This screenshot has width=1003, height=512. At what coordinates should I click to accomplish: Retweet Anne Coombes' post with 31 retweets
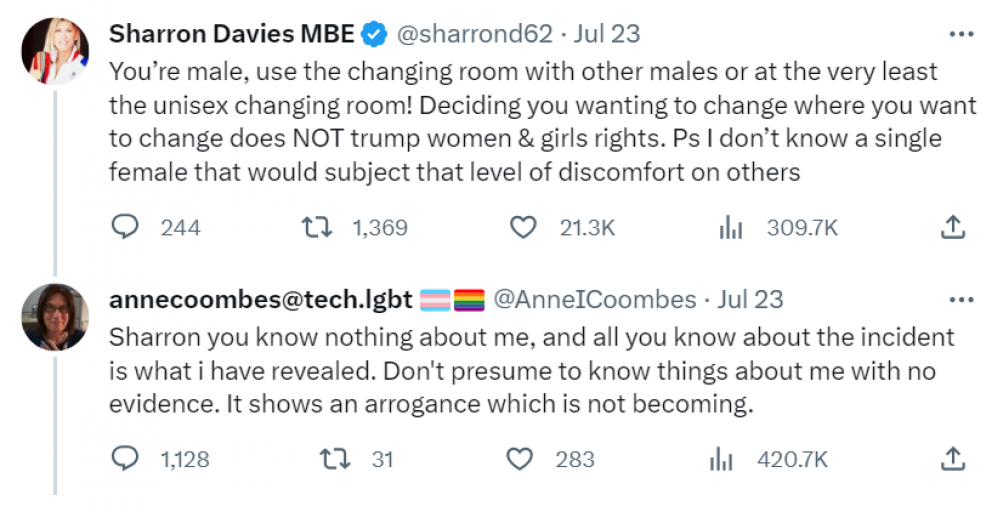pos(335,459)
